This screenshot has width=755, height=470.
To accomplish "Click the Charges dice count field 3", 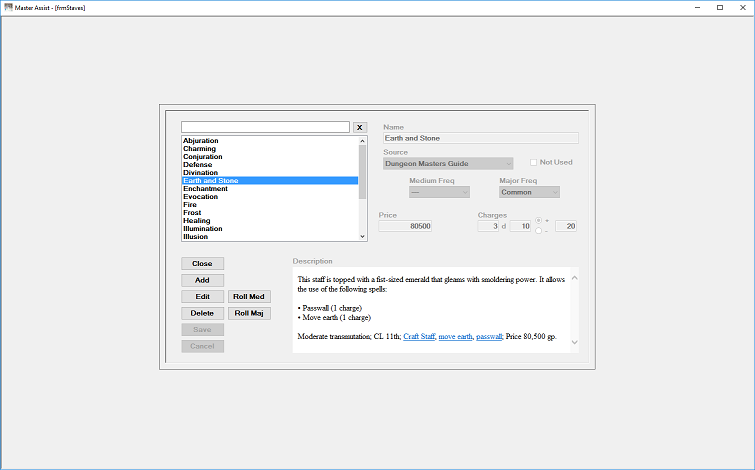I will (x=488, y=226).
